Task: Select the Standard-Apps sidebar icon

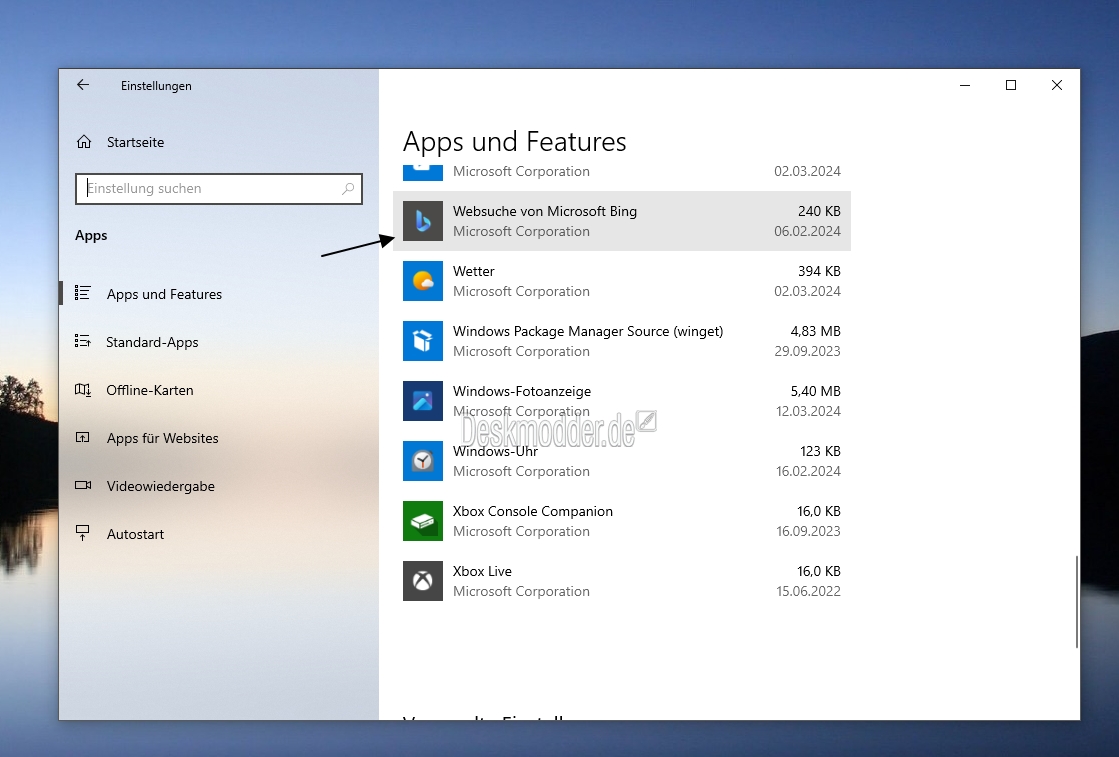Action: coord(83,342)
